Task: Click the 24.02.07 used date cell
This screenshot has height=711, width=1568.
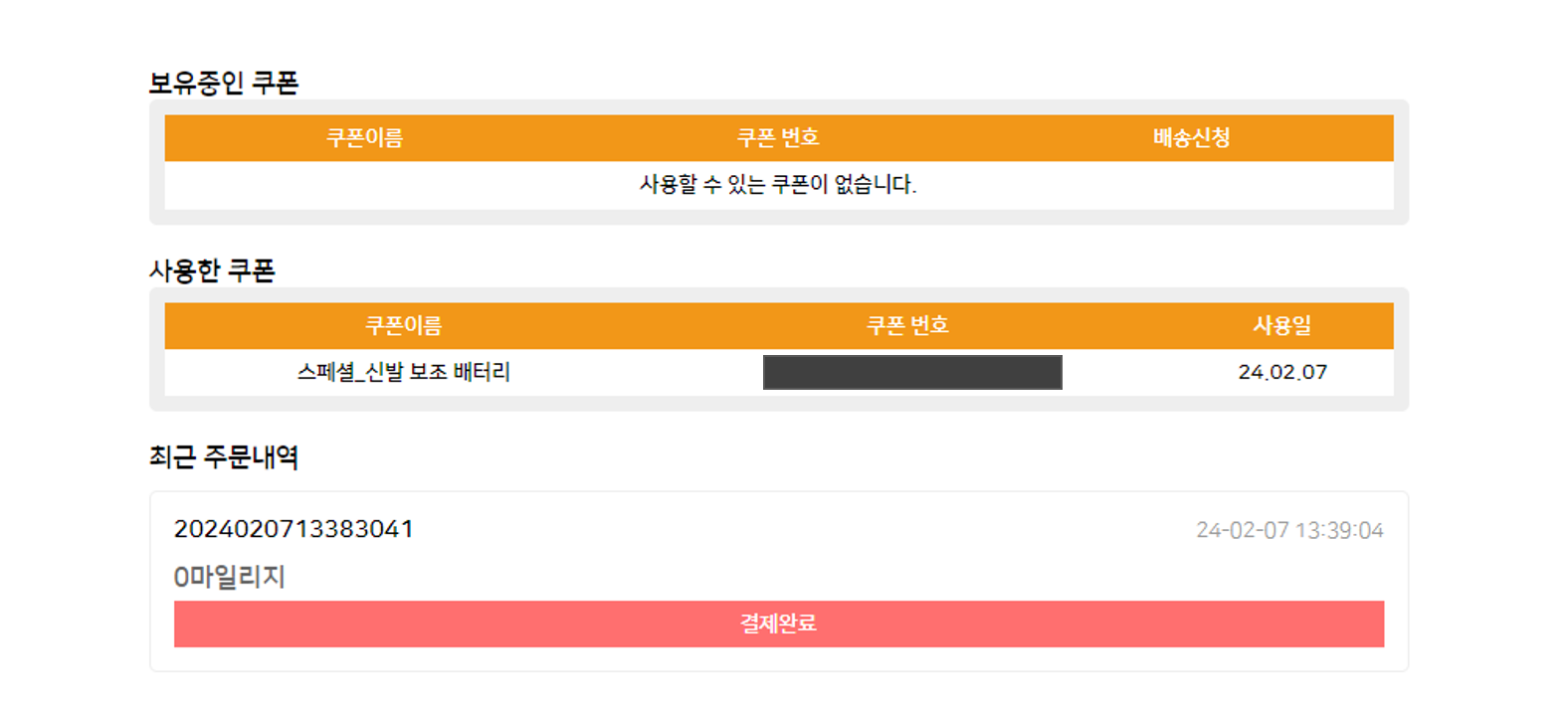Action: click(x=1281, y=372)
